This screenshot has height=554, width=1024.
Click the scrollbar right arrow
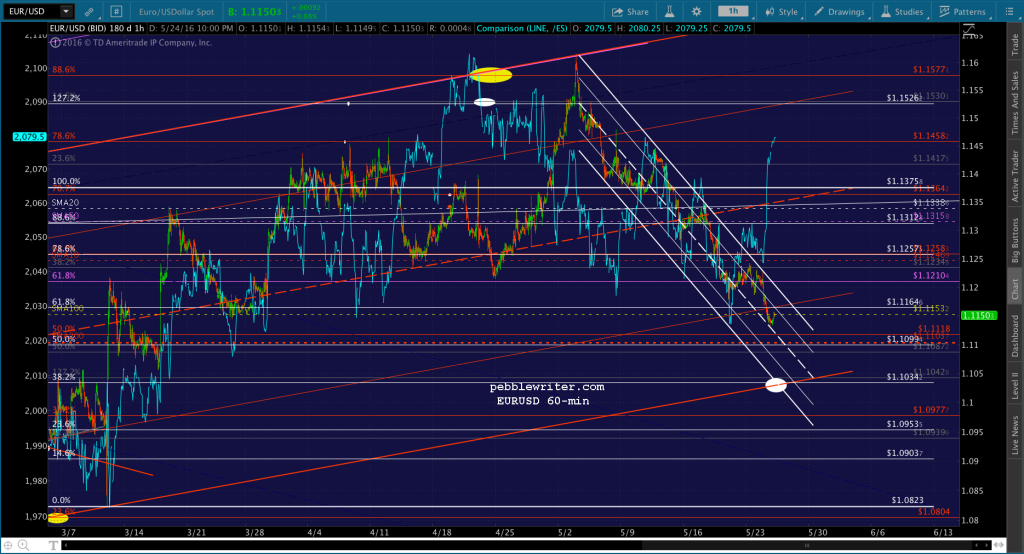tap(986, 545)
